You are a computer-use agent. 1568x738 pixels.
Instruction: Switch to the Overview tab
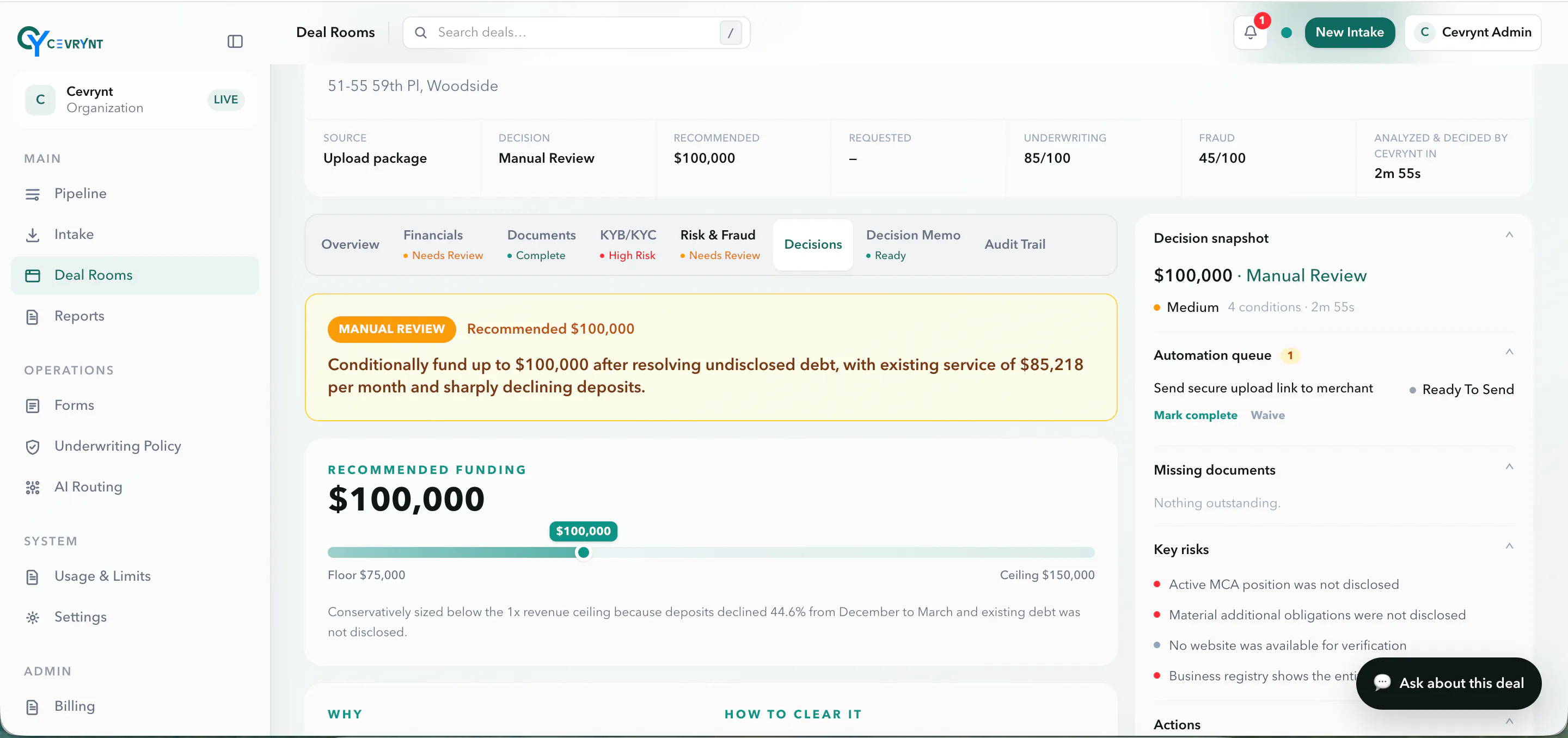tap(350, 244)
